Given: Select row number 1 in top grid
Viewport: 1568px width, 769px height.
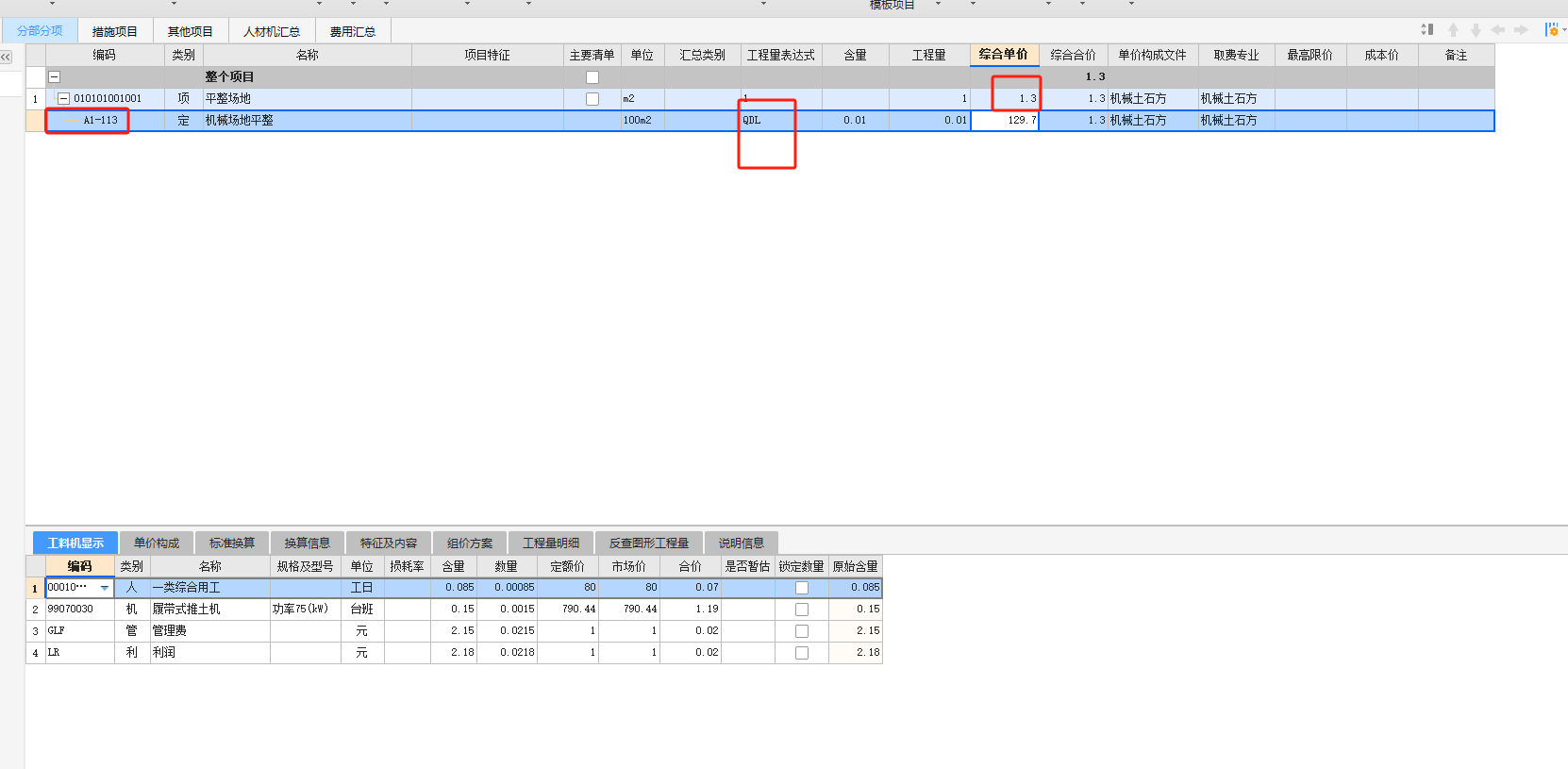Looking at the screenshot, I should (35, 99).
